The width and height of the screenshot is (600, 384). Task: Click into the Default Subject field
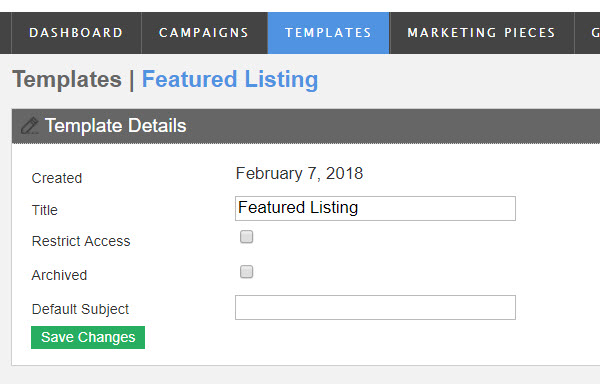pos(375,308)
